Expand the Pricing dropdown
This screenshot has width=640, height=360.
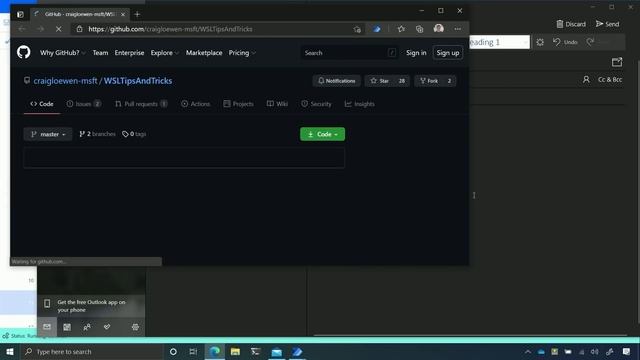tap(242, 53)
